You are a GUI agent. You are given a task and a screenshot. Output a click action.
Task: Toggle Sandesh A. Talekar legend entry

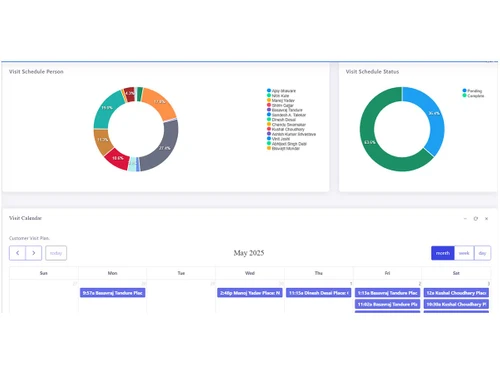click(x=286, y=115)
